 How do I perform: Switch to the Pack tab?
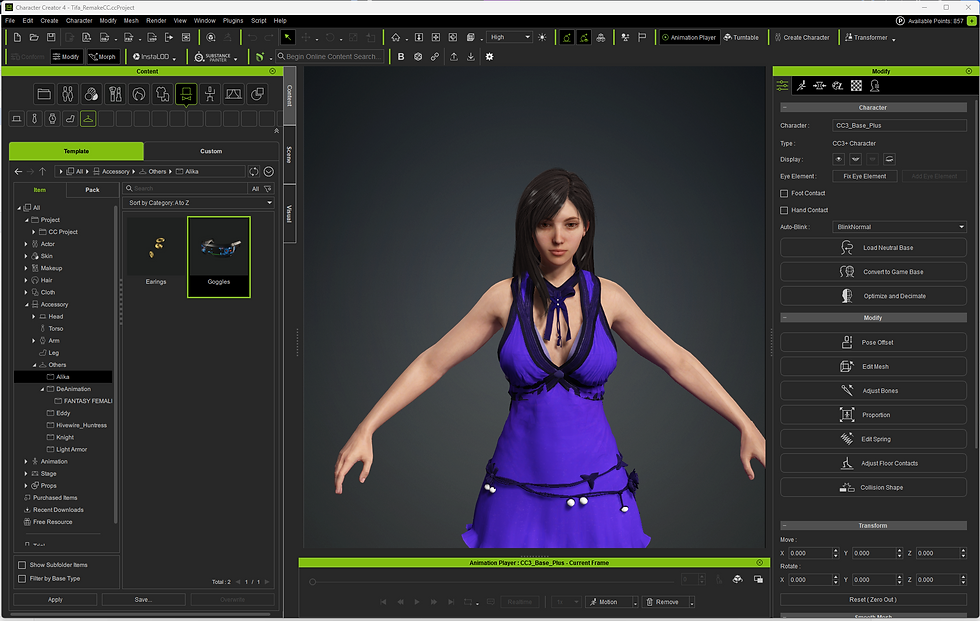[x=92, y=190]
